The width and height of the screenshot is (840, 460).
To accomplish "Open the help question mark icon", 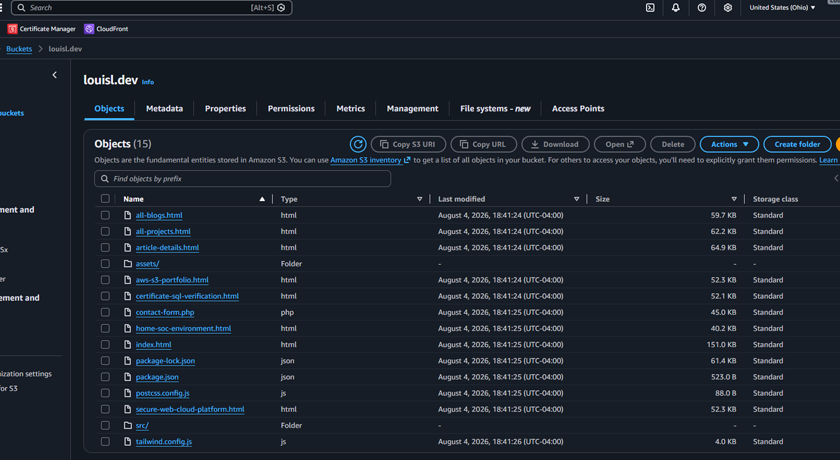I will click(x=702, y=7).
